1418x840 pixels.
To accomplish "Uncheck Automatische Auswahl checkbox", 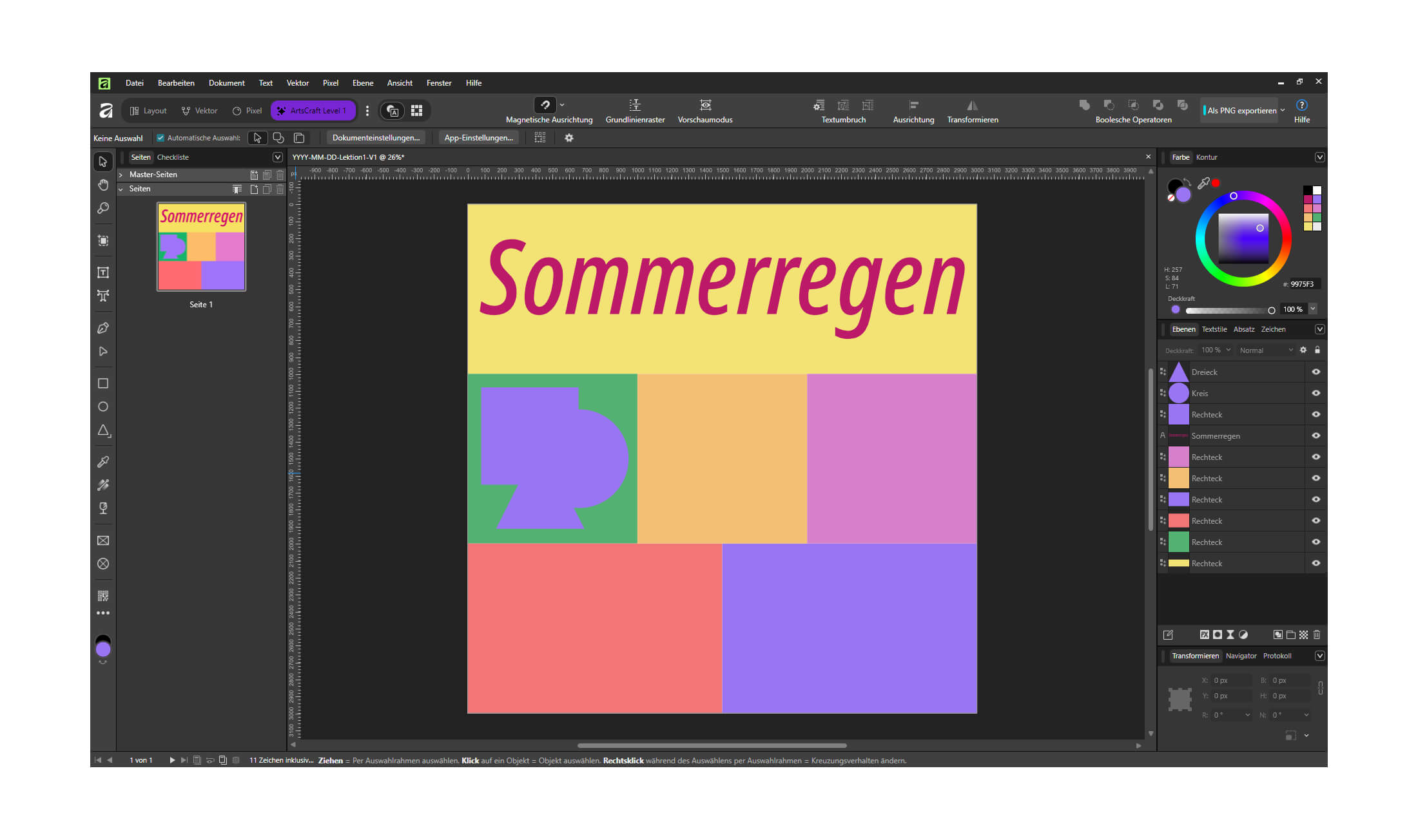I will pos(160,138).
